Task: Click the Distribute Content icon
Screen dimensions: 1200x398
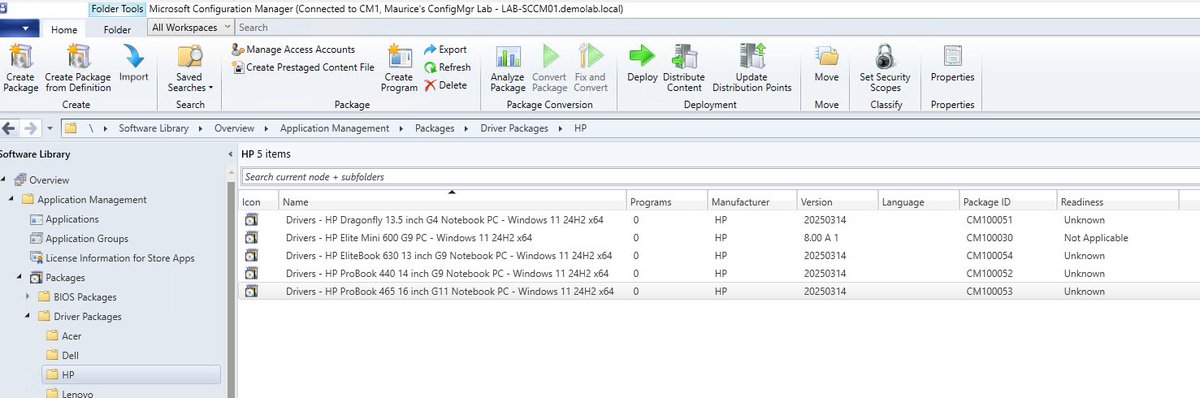Action: 685,68
